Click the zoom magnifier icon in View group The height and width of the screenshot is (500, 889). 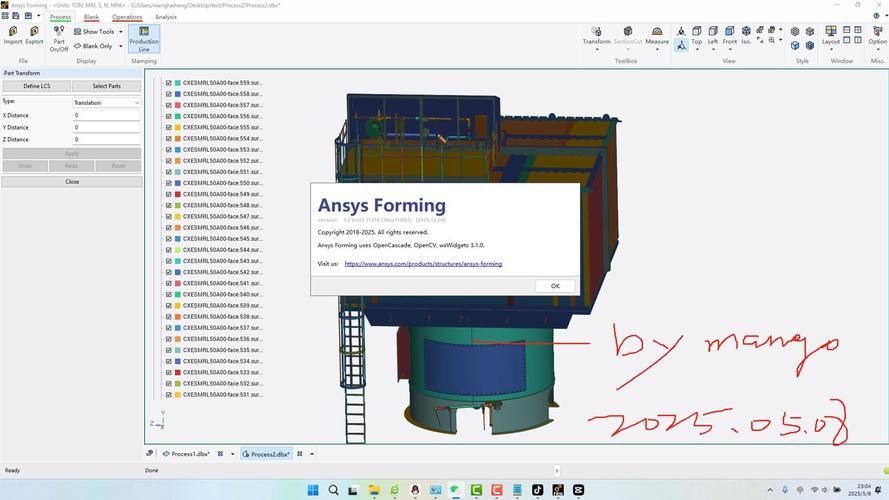tap(772, 40)
